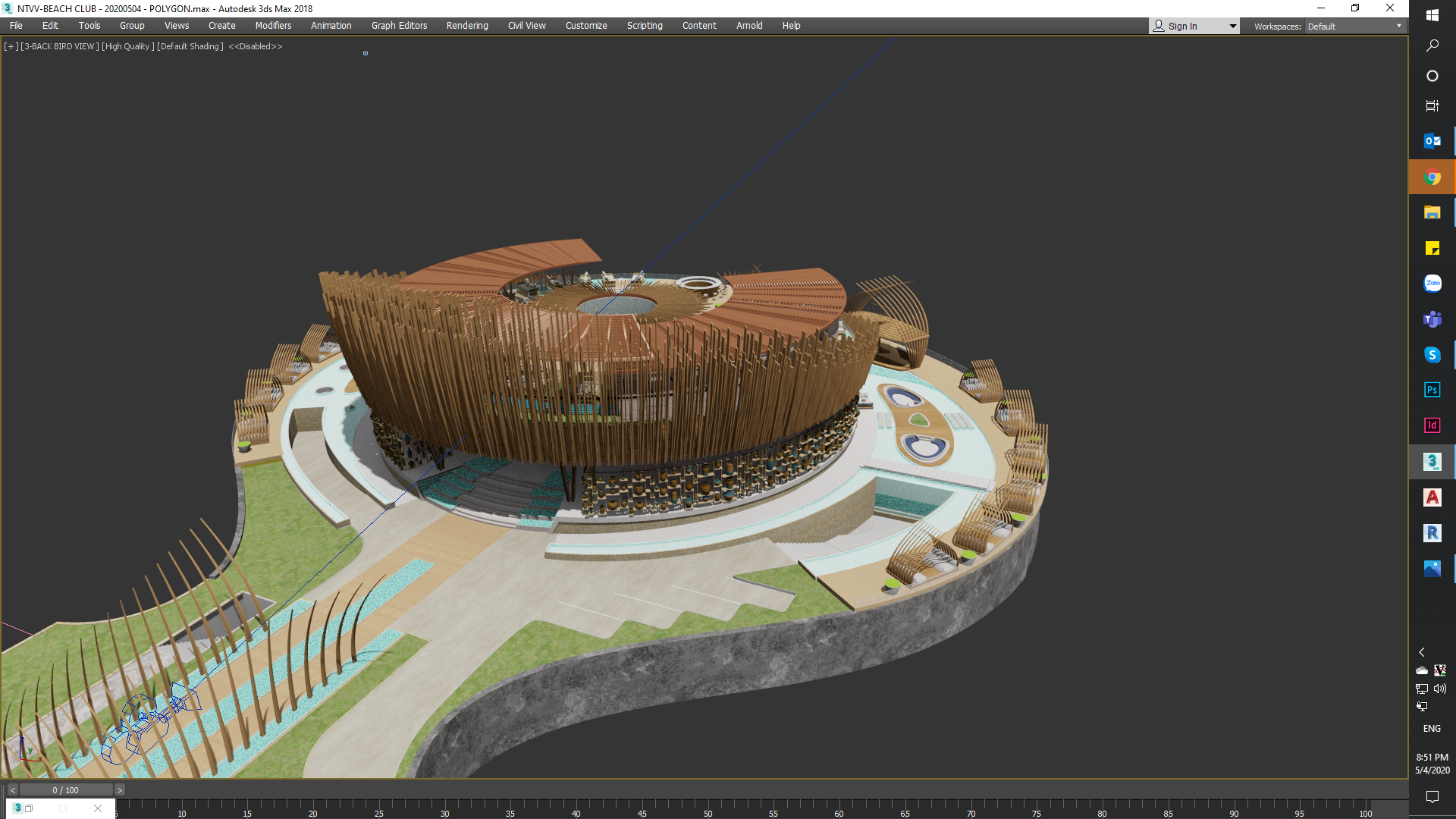Click the Default Shading viewport label

(190, 46)
